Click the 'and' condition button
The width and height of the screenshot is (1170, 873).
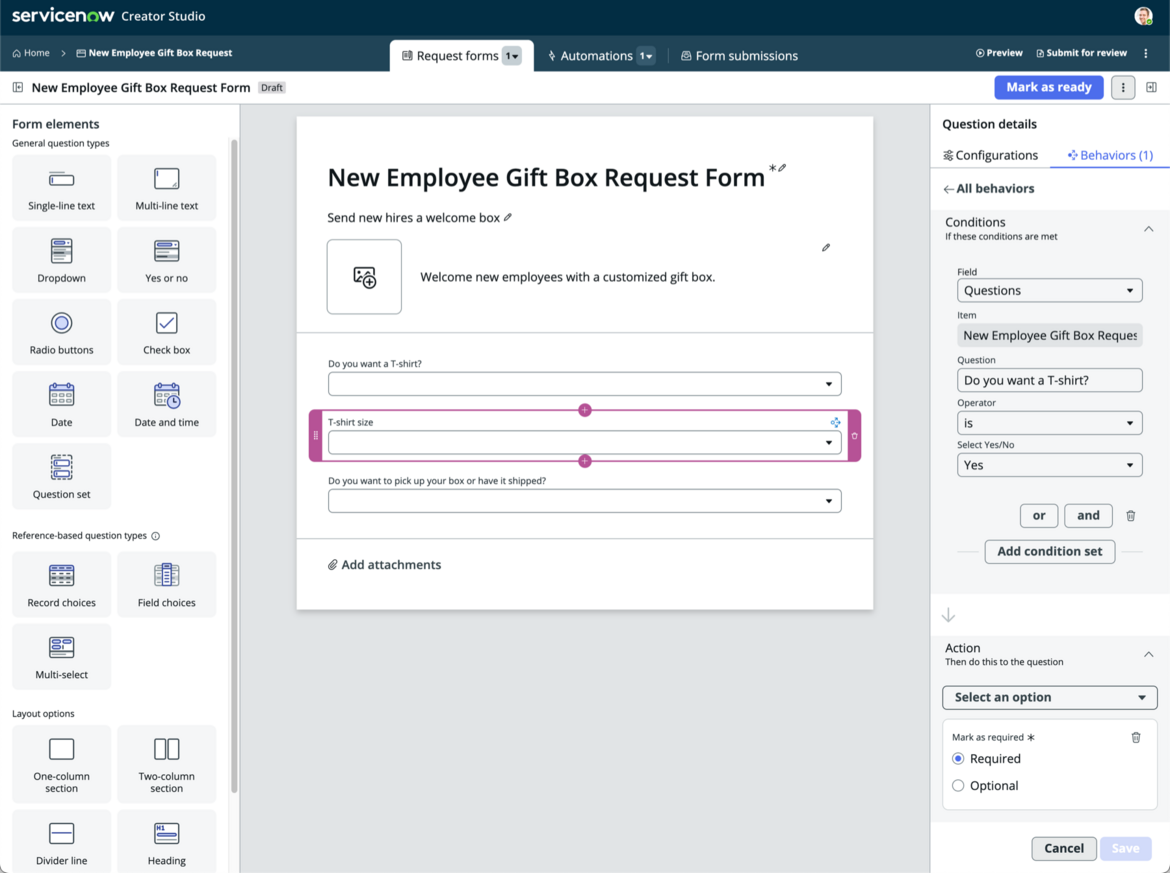click(1088, 516)
